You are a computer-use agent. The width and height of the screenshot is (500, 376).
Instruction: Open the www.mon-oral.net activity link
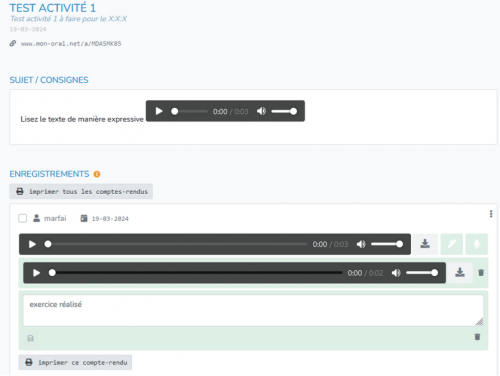71,44
